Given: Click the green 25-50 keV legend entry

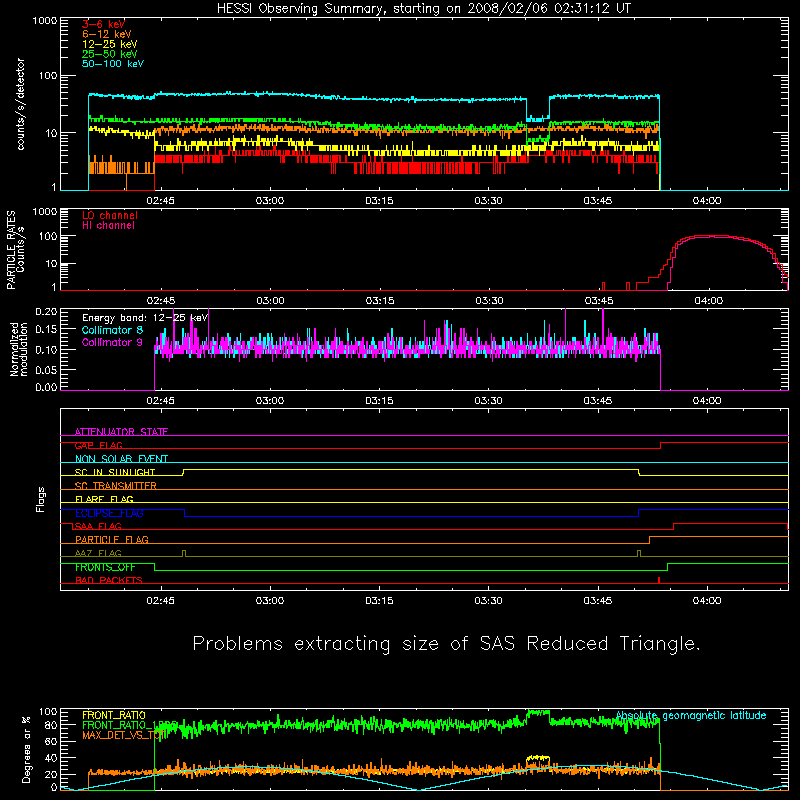Looking at the screenshot, I should (109, 54).
